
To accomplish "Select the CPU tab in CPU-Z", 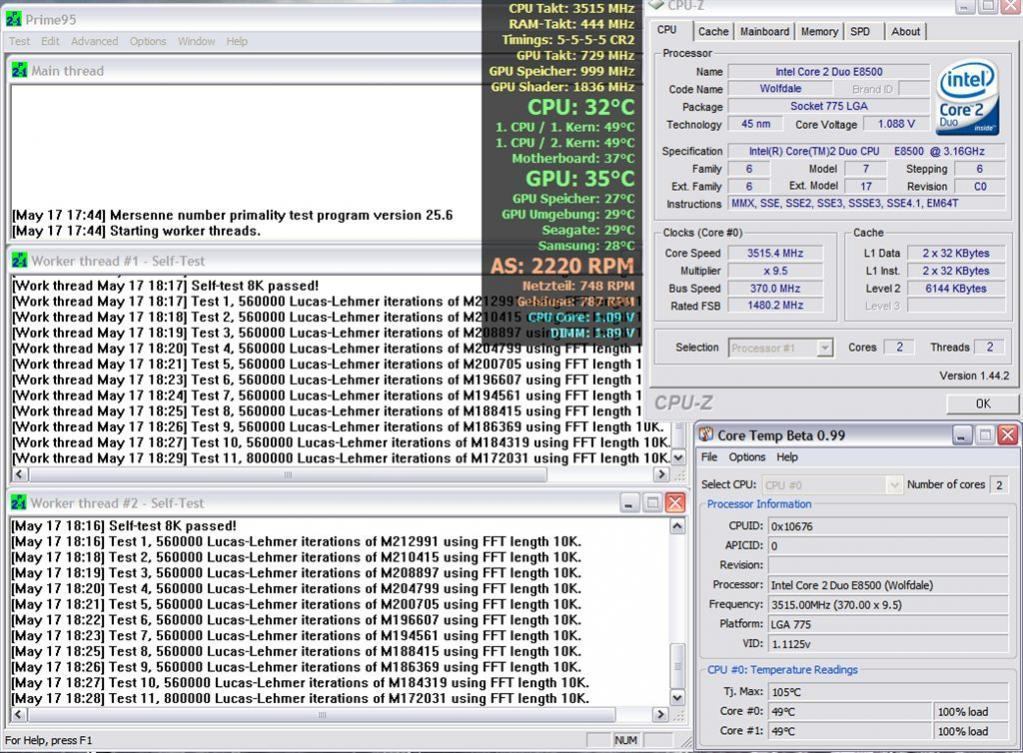I will pos(667,30).
